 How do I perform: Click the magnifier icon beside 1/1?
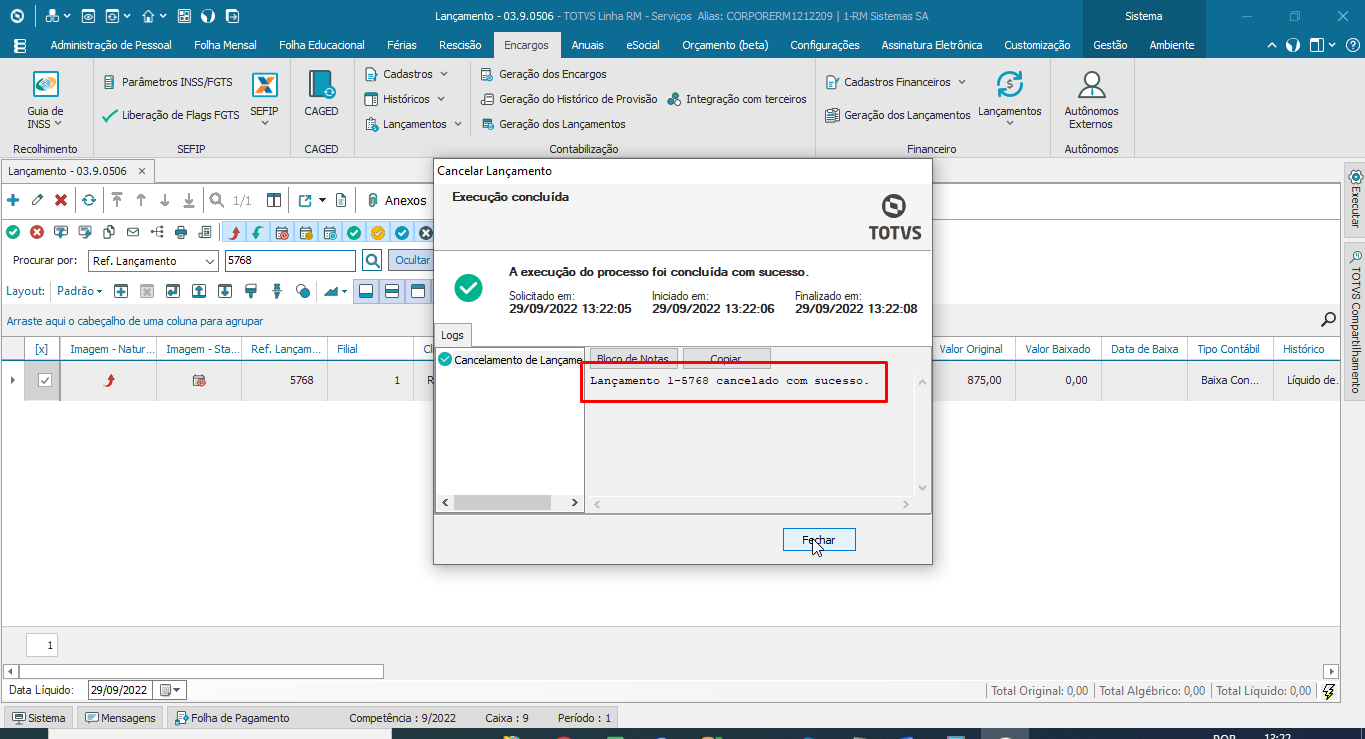point(216,200)
